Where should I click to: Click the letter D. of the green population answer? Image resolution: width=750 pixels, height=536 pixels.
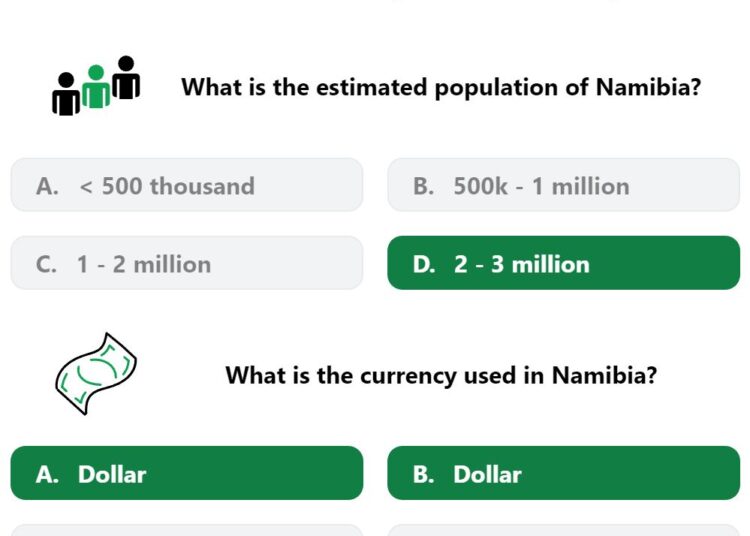[x=424, y=264]
